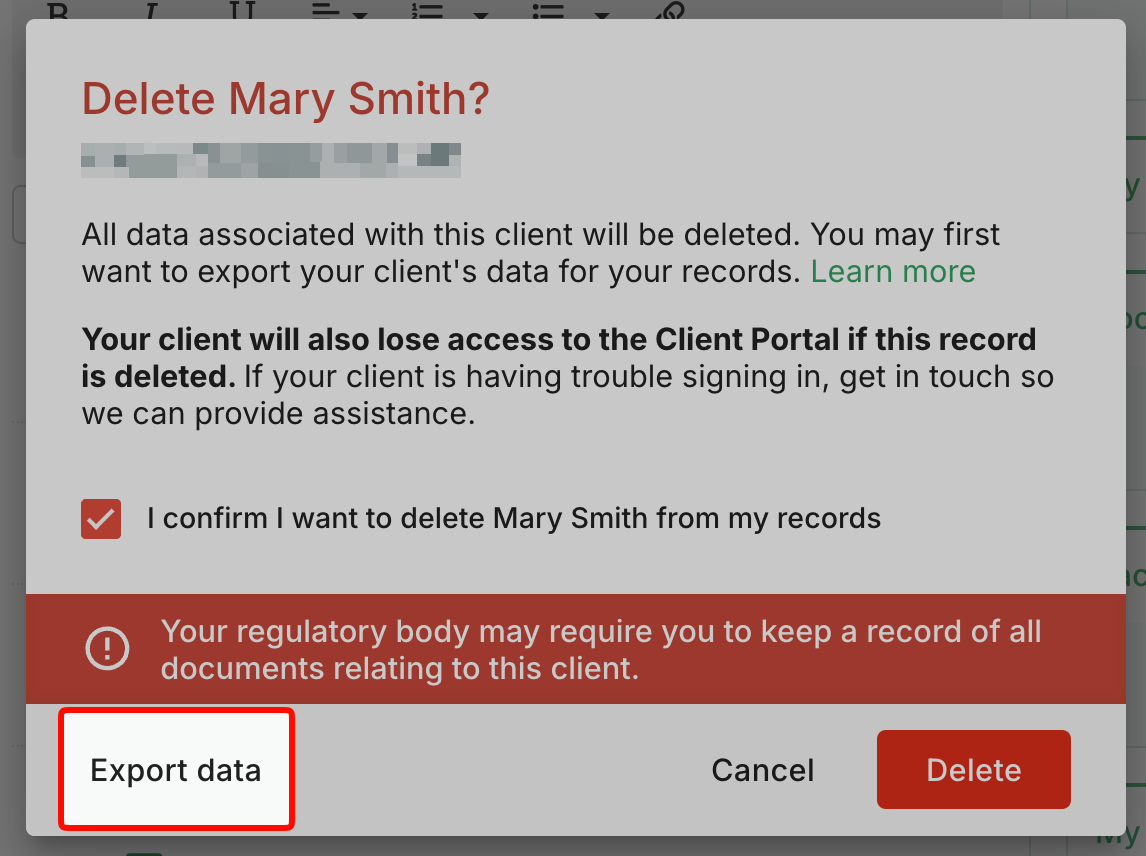
Task: Open the Learn more link
Action: click(893, 271)
